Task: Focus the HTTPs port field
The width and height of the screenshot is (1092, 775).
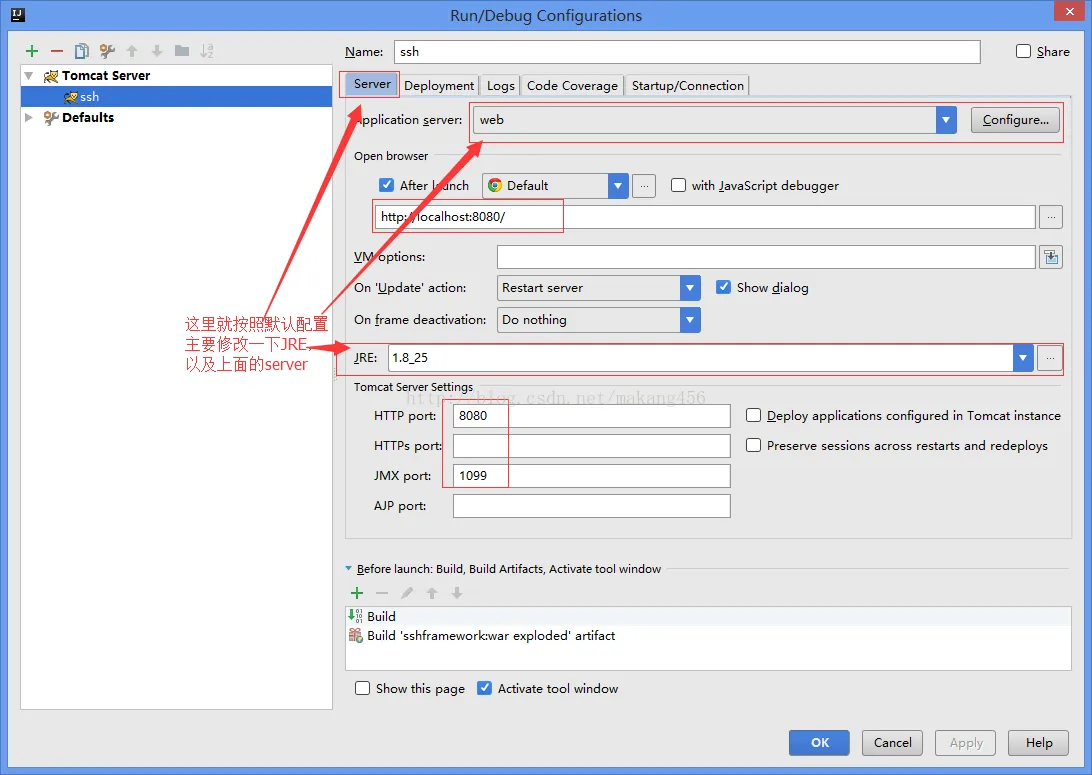Action: [x=591, y=446]
